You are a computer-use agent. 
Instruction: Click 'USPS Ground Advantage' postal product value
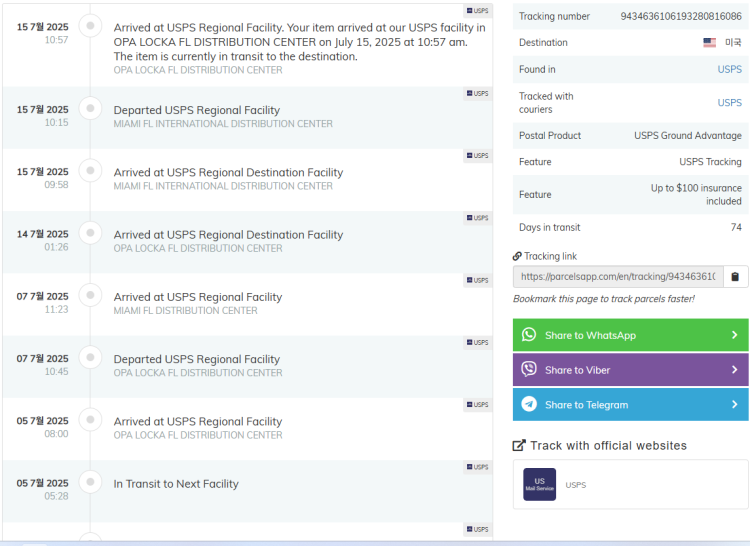click(688, 135)
